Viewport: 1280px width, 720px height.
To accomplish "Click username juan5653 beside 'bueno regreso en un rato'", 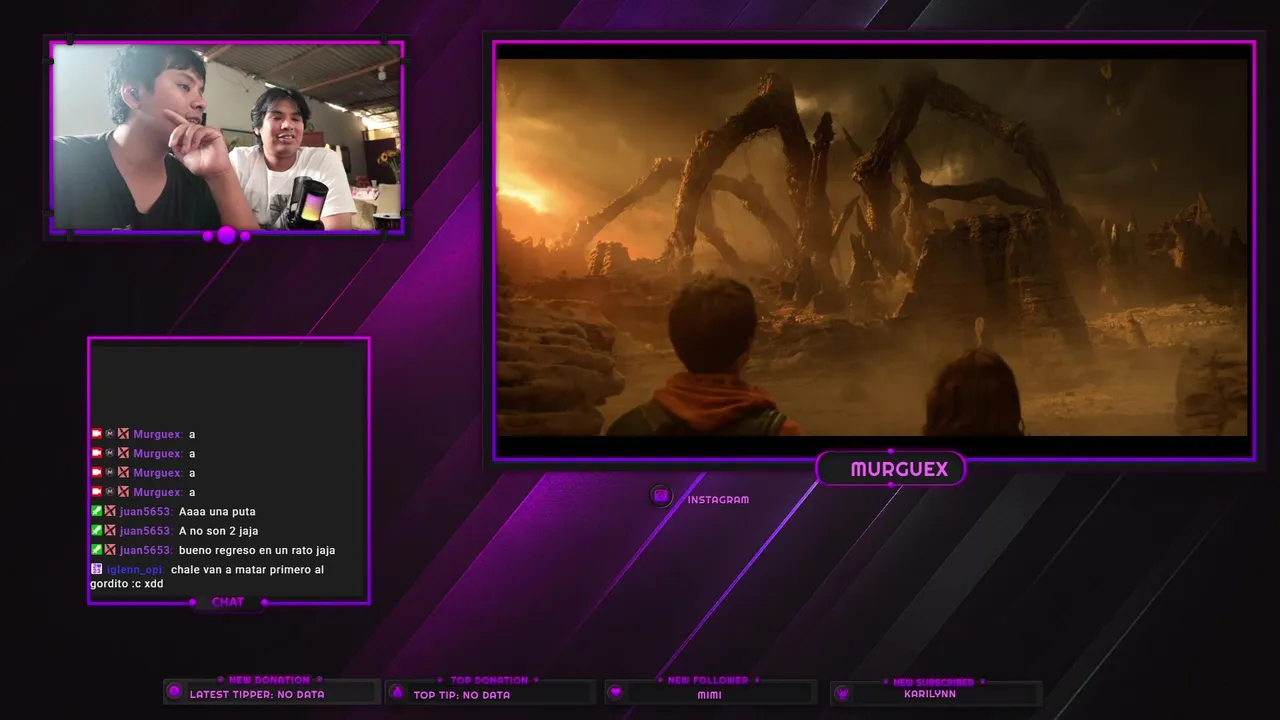I will click(146, 549).
